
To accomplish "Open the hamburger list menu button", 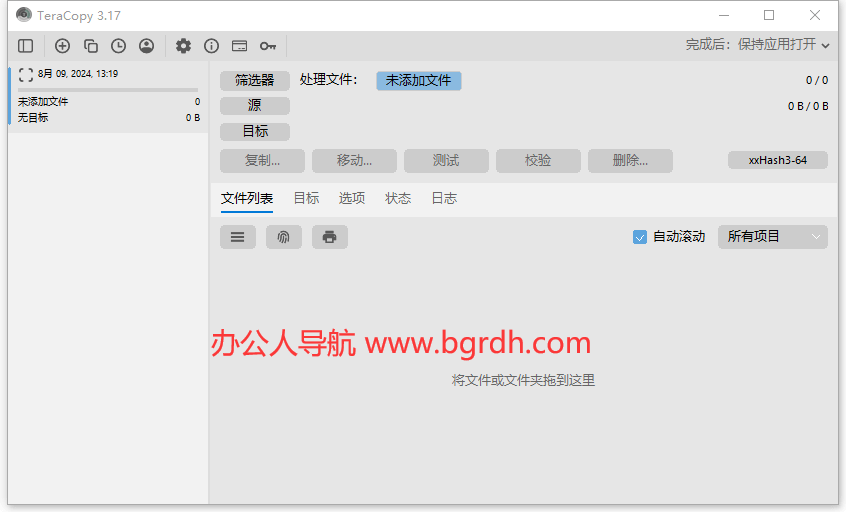I will coord(238,237).
